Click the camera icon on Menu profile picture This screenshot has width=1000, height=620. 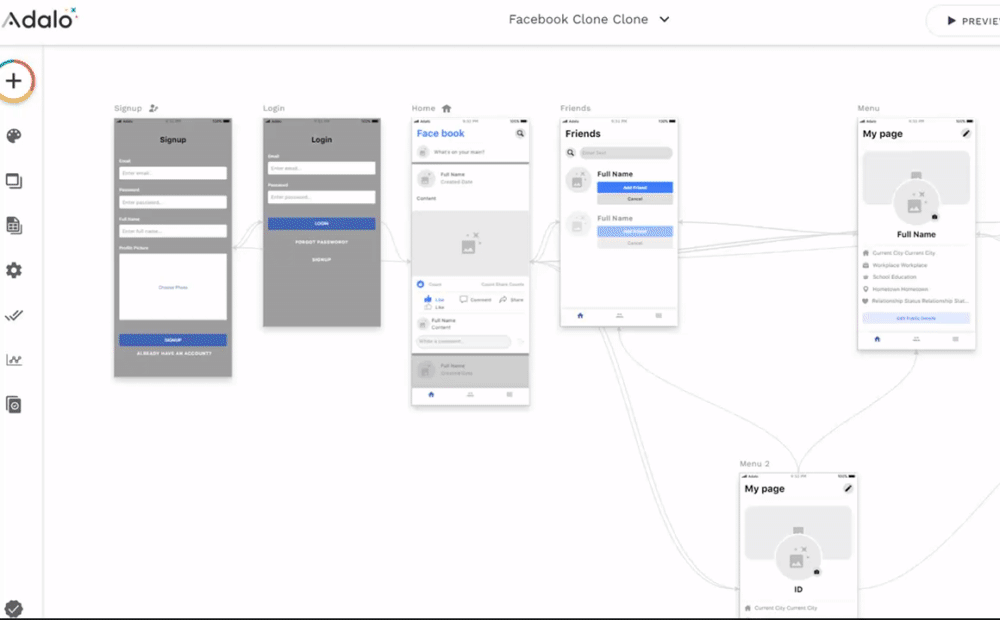(x=934, y=217)
